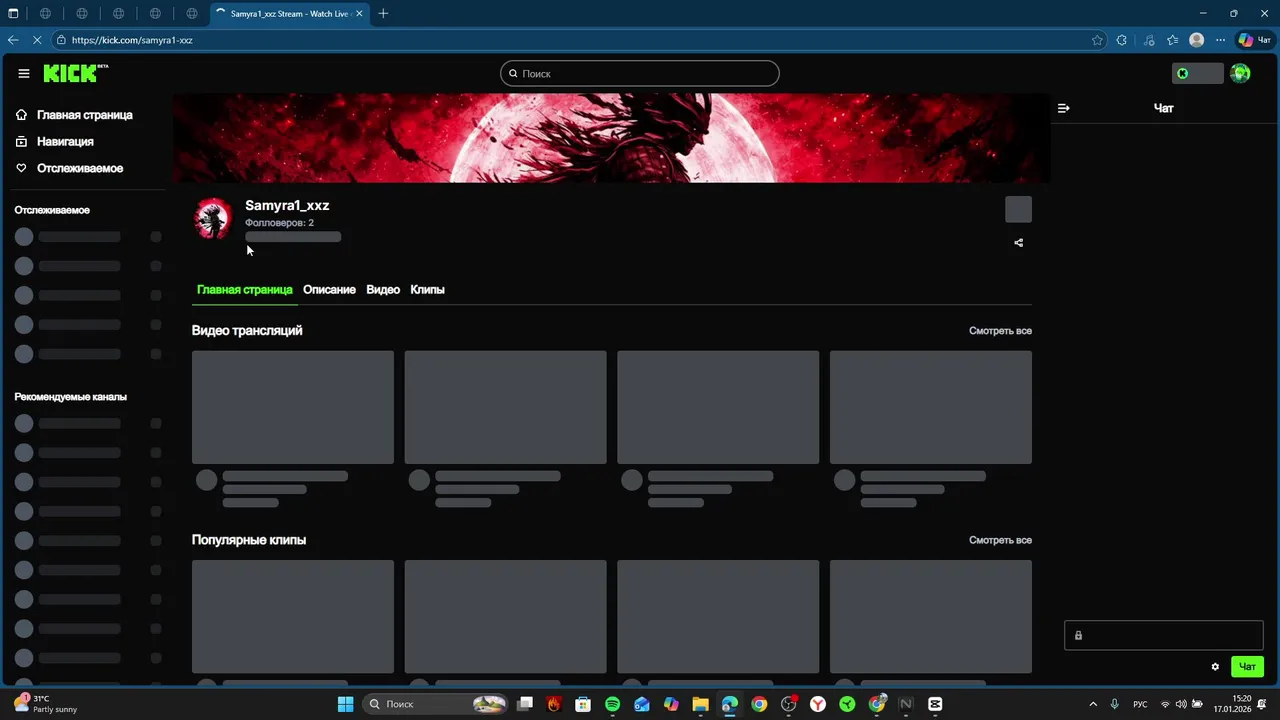Open browser extensions puzzle icon
Image resolution: width=1280 pixels, height=720 pixels.
1121,40
